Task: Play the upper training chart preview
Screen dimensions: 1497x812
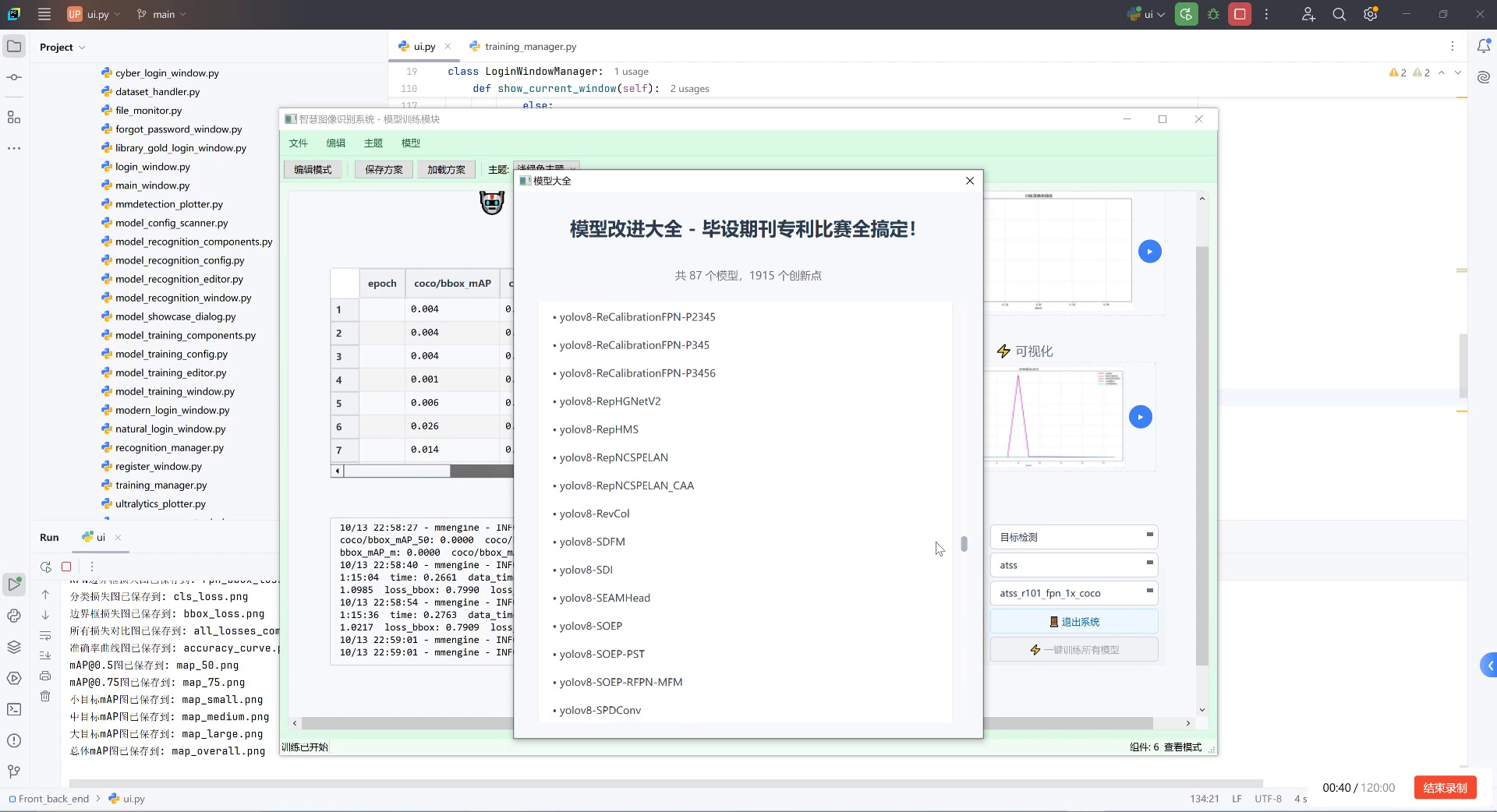Action: coord(1149,251)
